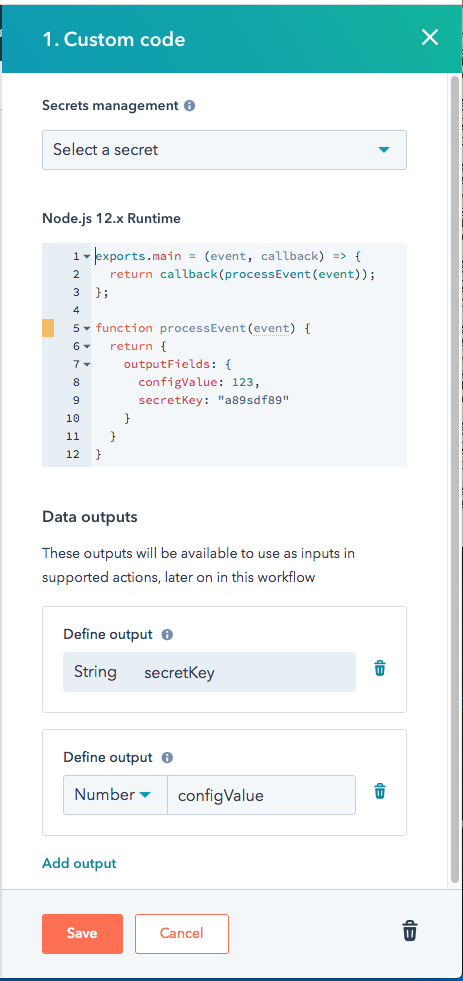Screen dimensions: 463x981
Task: Click line number 12 in the gutter
Action: (x=73, y=454)
